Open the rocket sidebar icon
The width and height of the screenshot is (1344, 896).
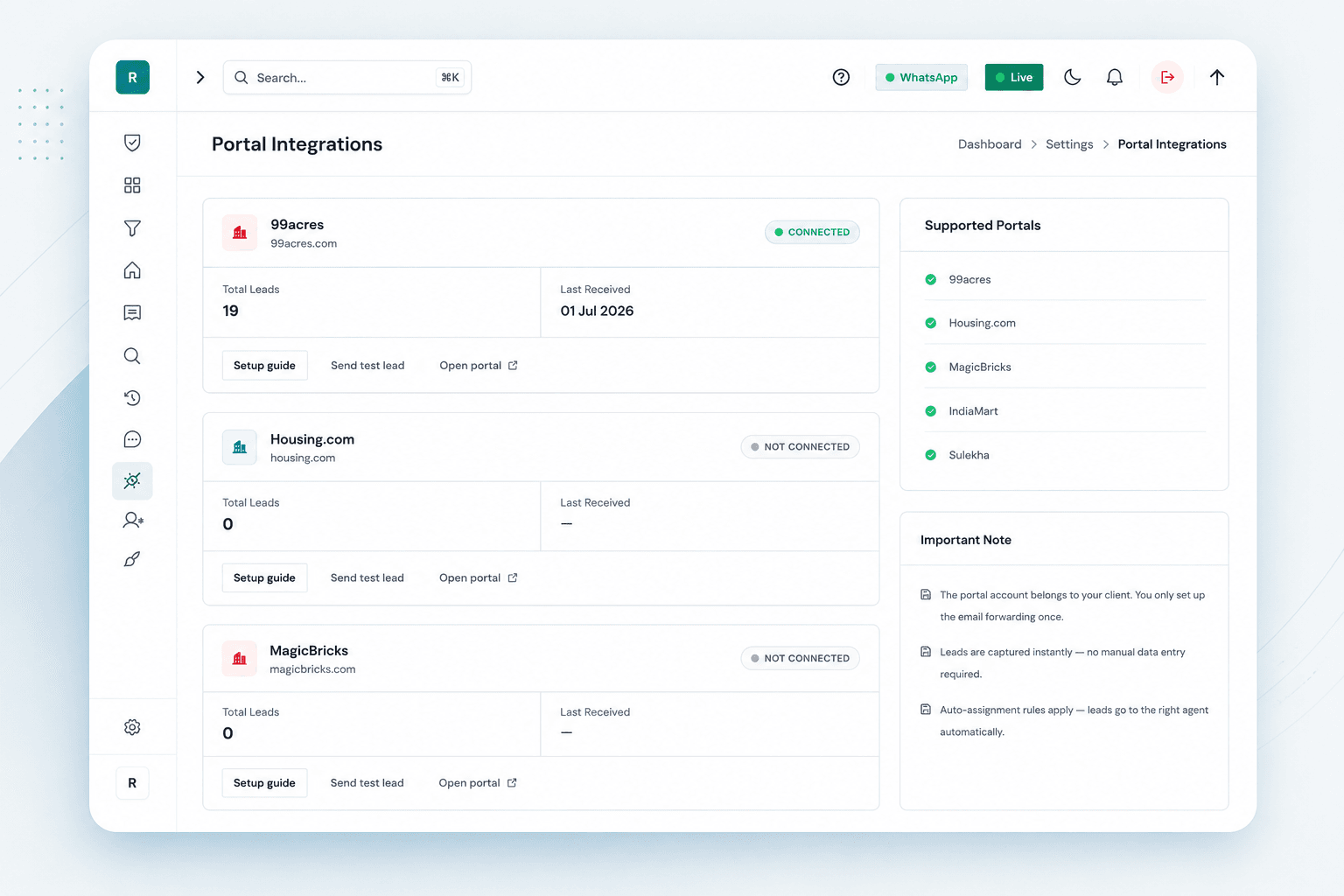tap(132, 559)
